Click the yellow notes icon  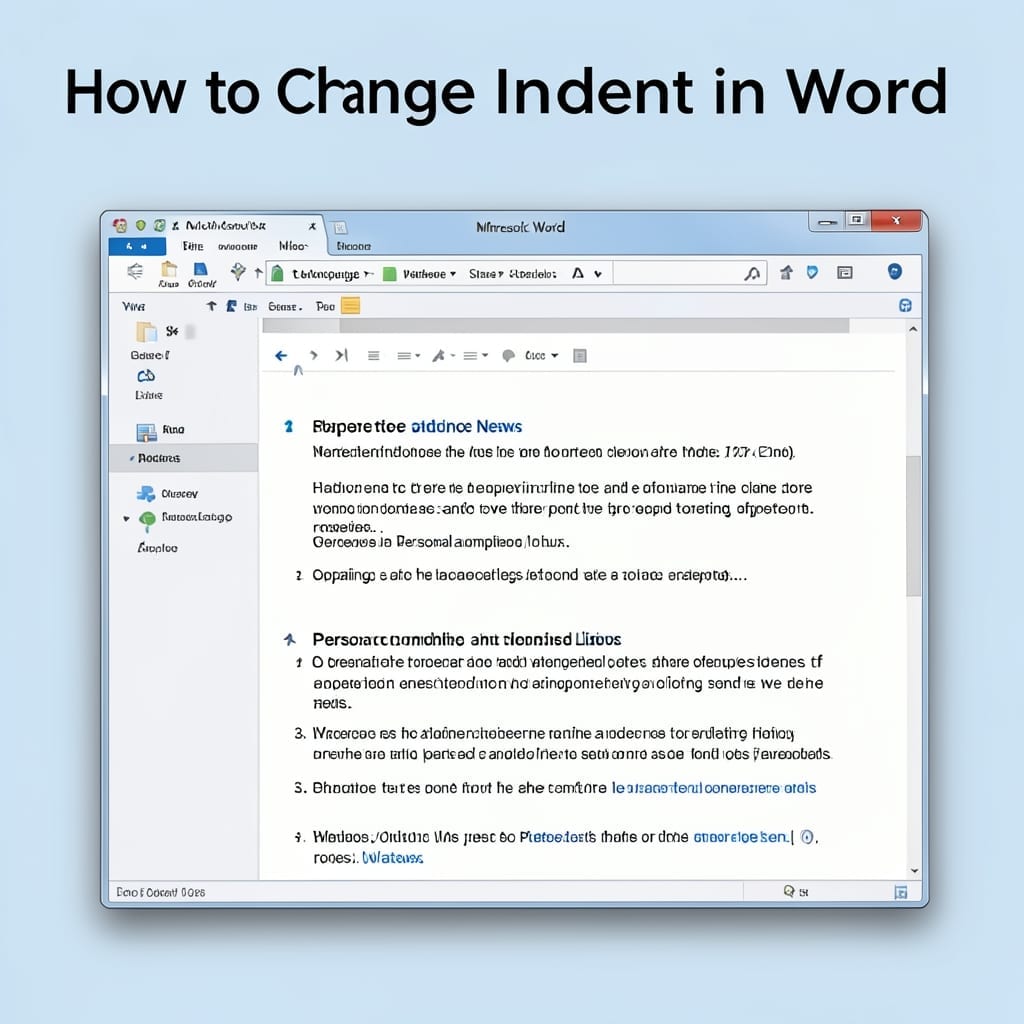pos(351,306)
